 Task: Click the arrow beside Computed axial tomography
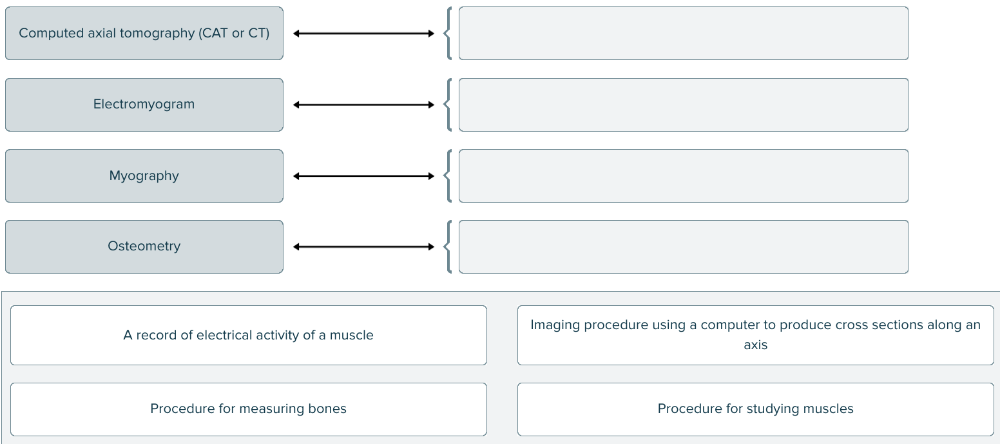(x=364, y=33)
